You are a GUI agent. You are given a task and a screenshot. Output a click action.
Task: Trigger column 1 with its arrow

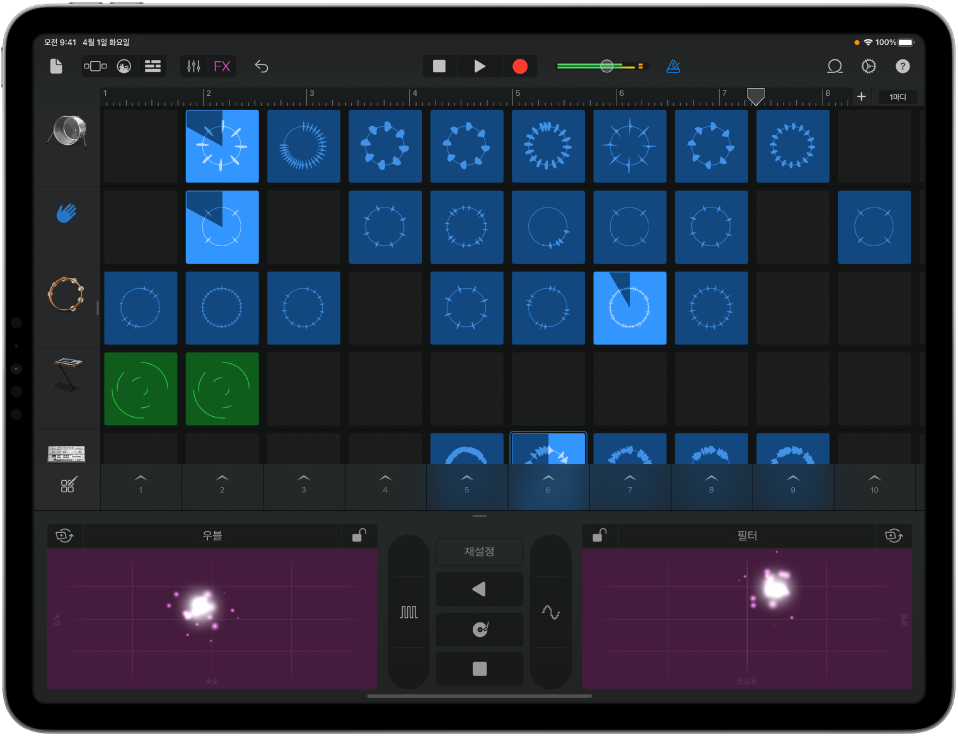[x=141, y=484]
